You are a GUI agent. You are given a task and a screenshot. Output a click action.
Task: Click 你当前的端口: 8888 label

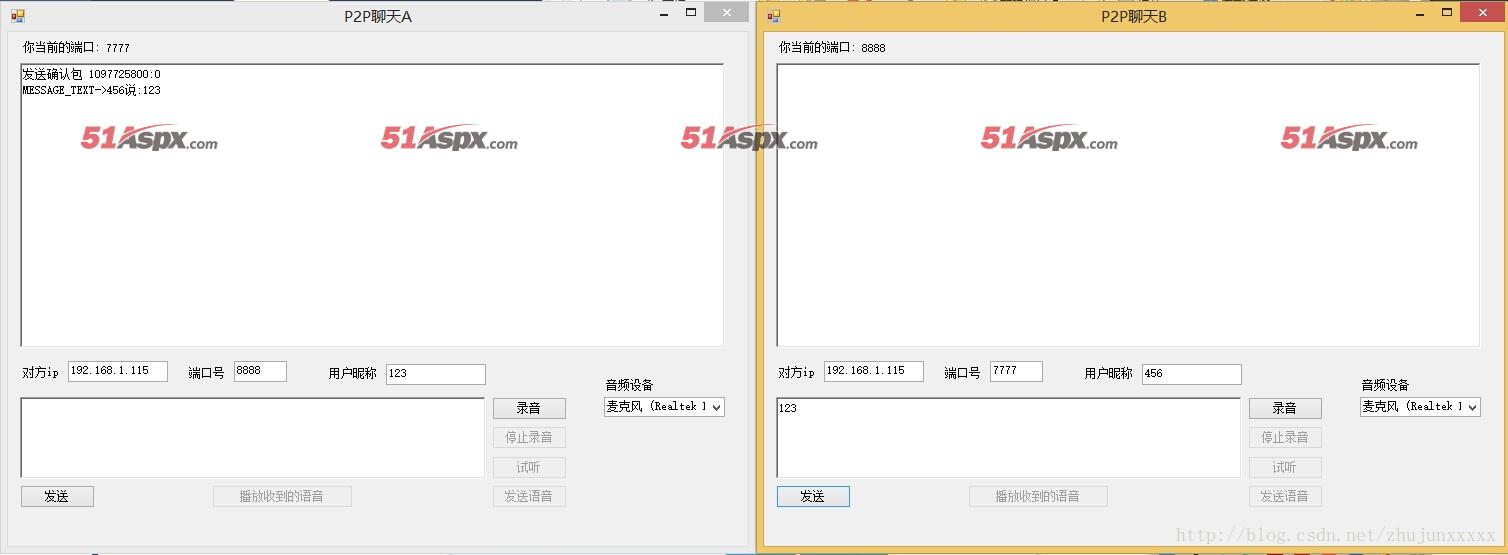[x=833, y=47]
